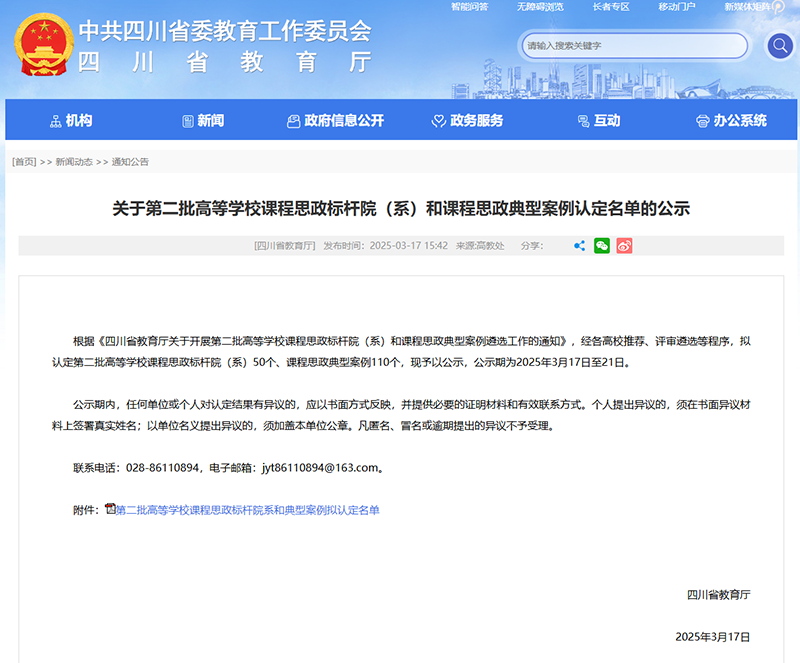
Task: Click the magnifier search button
Action: point(780,46)
